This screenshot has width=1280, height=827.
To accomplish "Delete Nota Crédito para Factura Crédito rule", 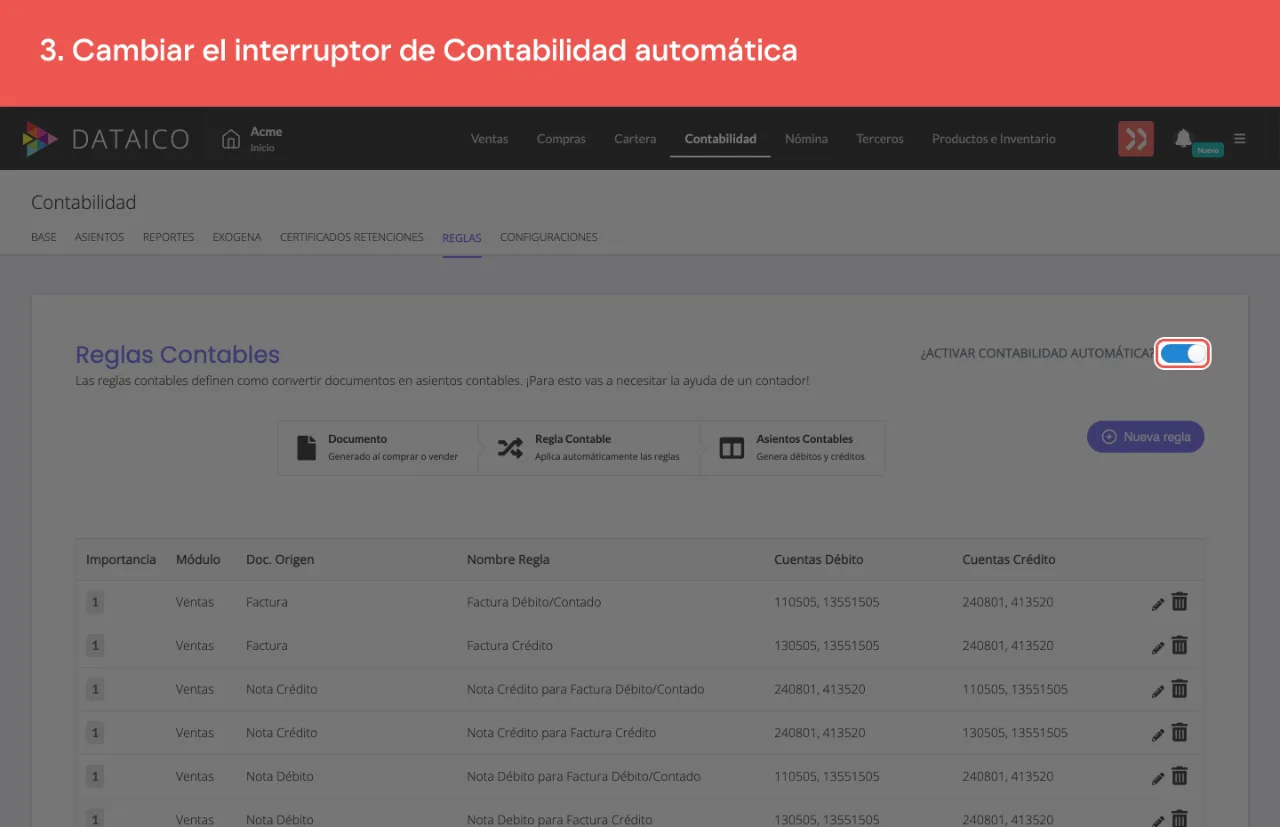I will pyautogui.click(x=1180, y=732).
